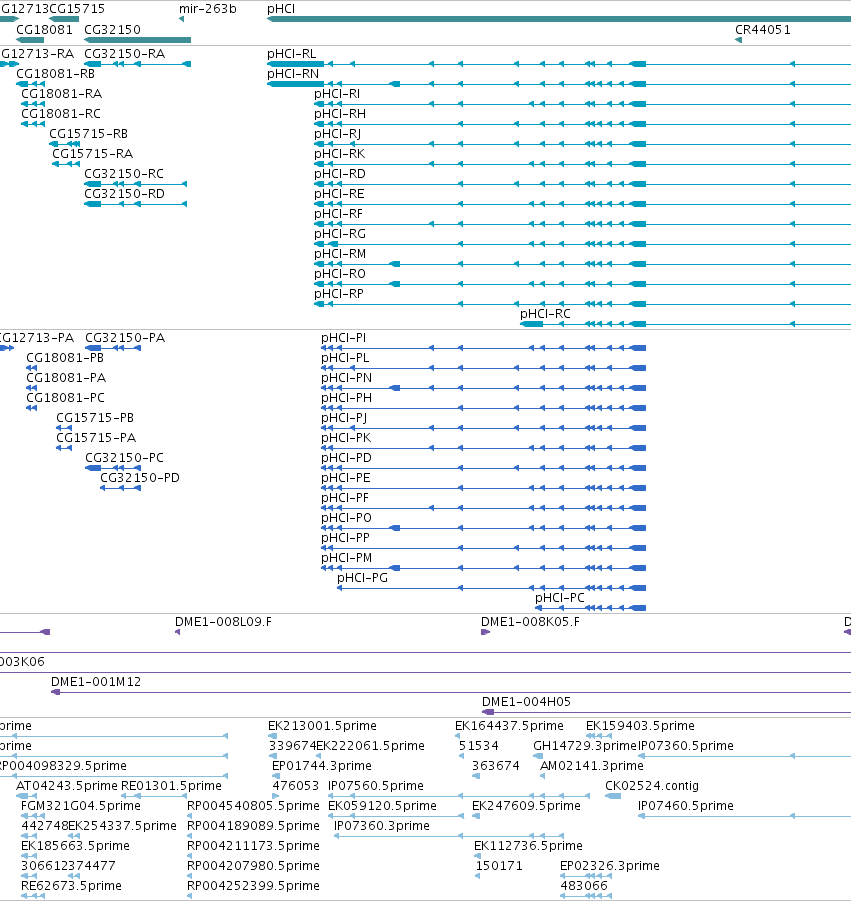Select the pHCl-RE transcript label

340,194
